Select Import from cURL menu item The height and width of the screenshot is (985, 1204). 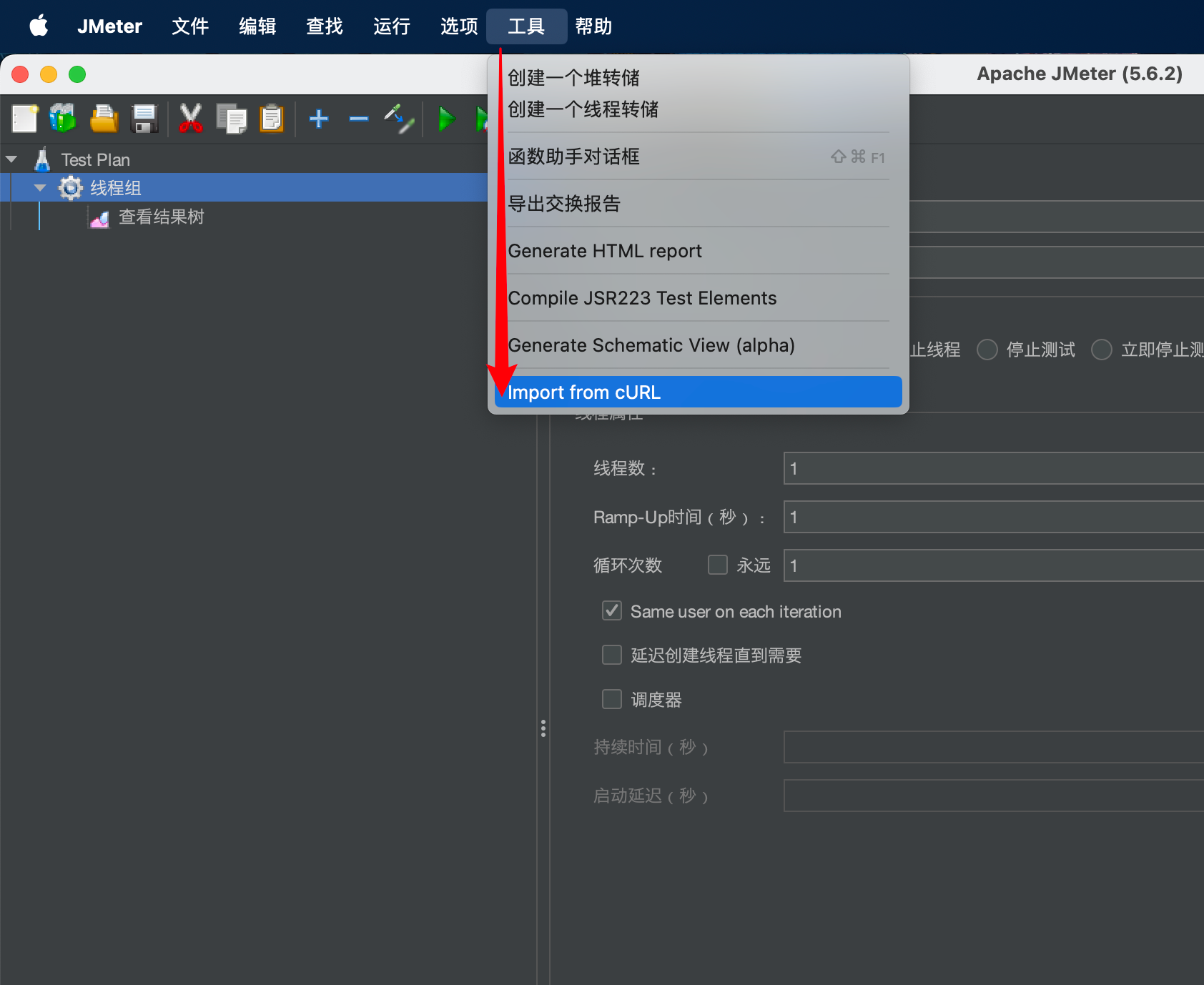tap(698, 392)
